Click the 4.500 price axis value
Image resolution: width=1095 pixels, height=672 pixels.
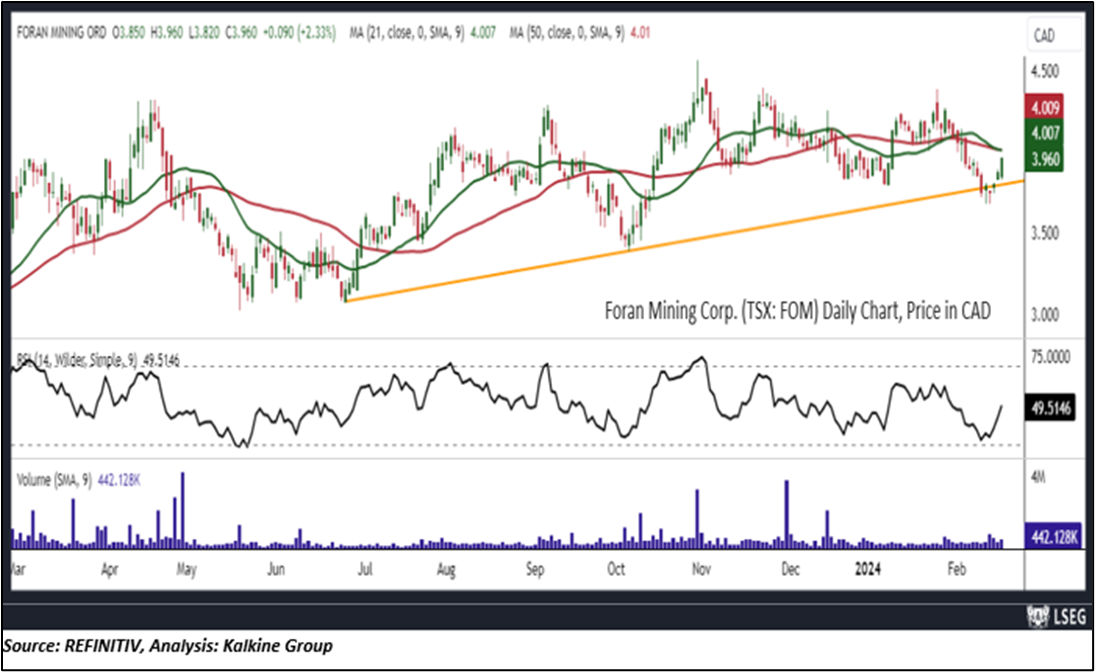[x=1045, y=71]
